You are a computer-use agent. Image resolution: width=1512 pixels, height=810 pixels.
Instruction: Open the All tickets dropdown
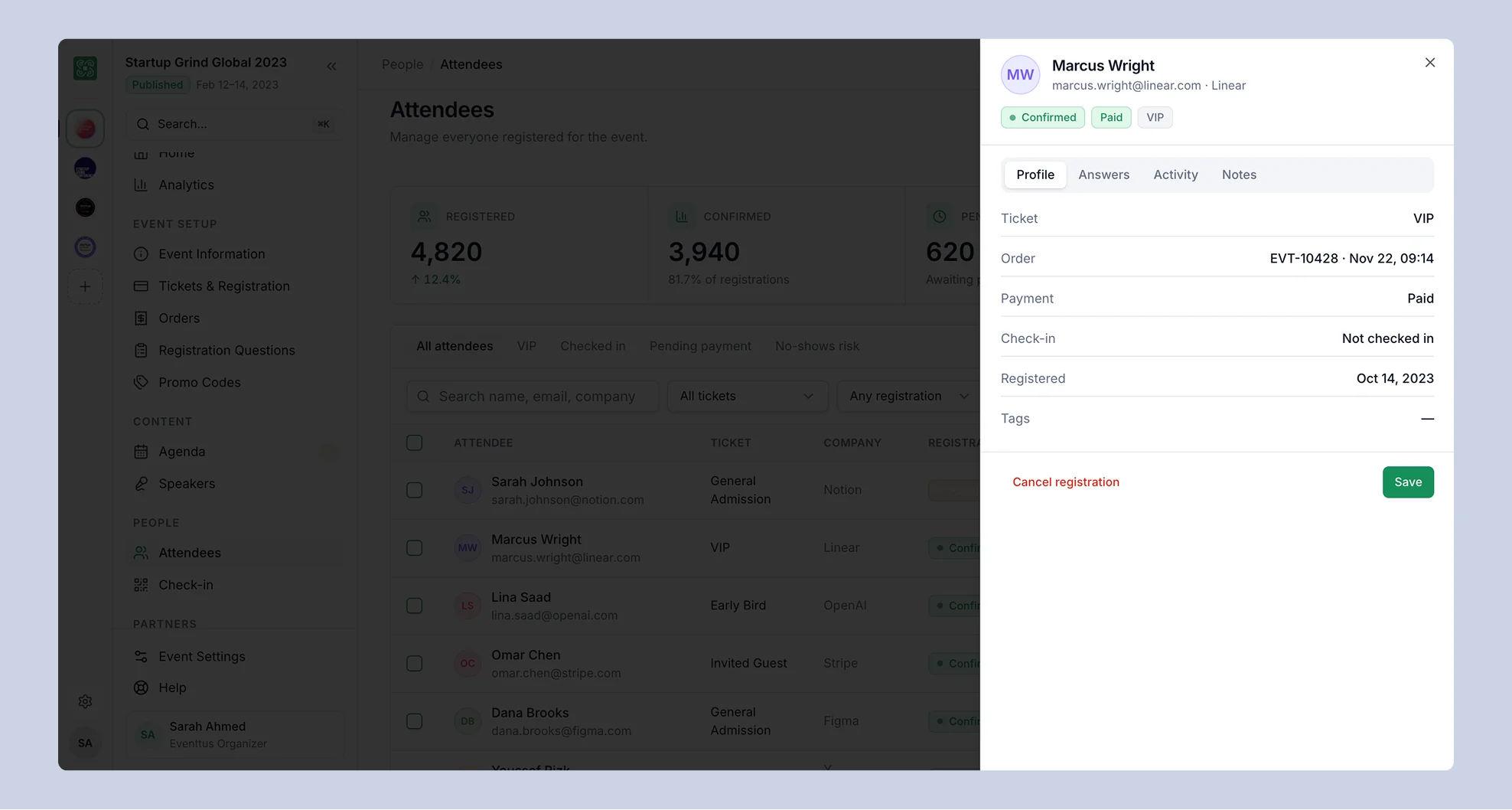tap(748, 397)
